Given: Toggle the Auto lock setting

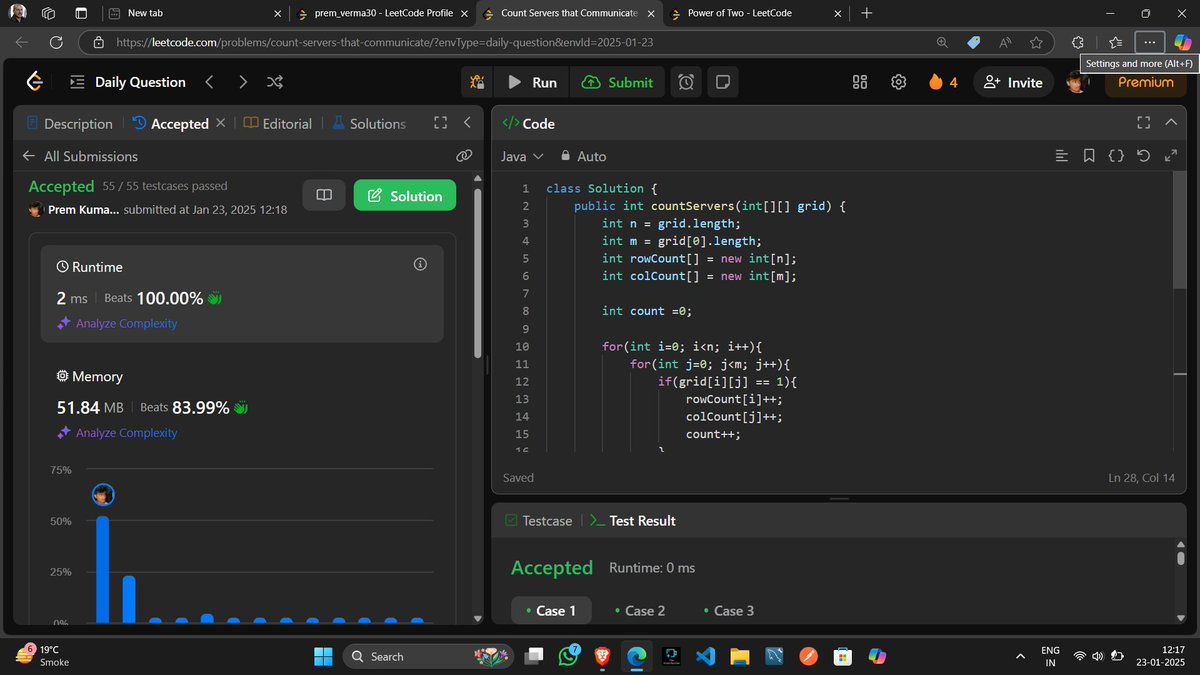Looking at the screenshot, I should 584,156.
